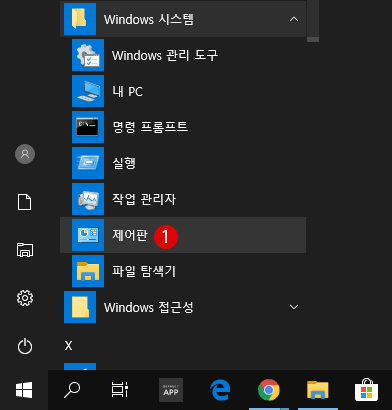Image resolution: width=392 pixels, height=410 pixels.
Task: Select the 제어판 text label
Action: point(130,235)
